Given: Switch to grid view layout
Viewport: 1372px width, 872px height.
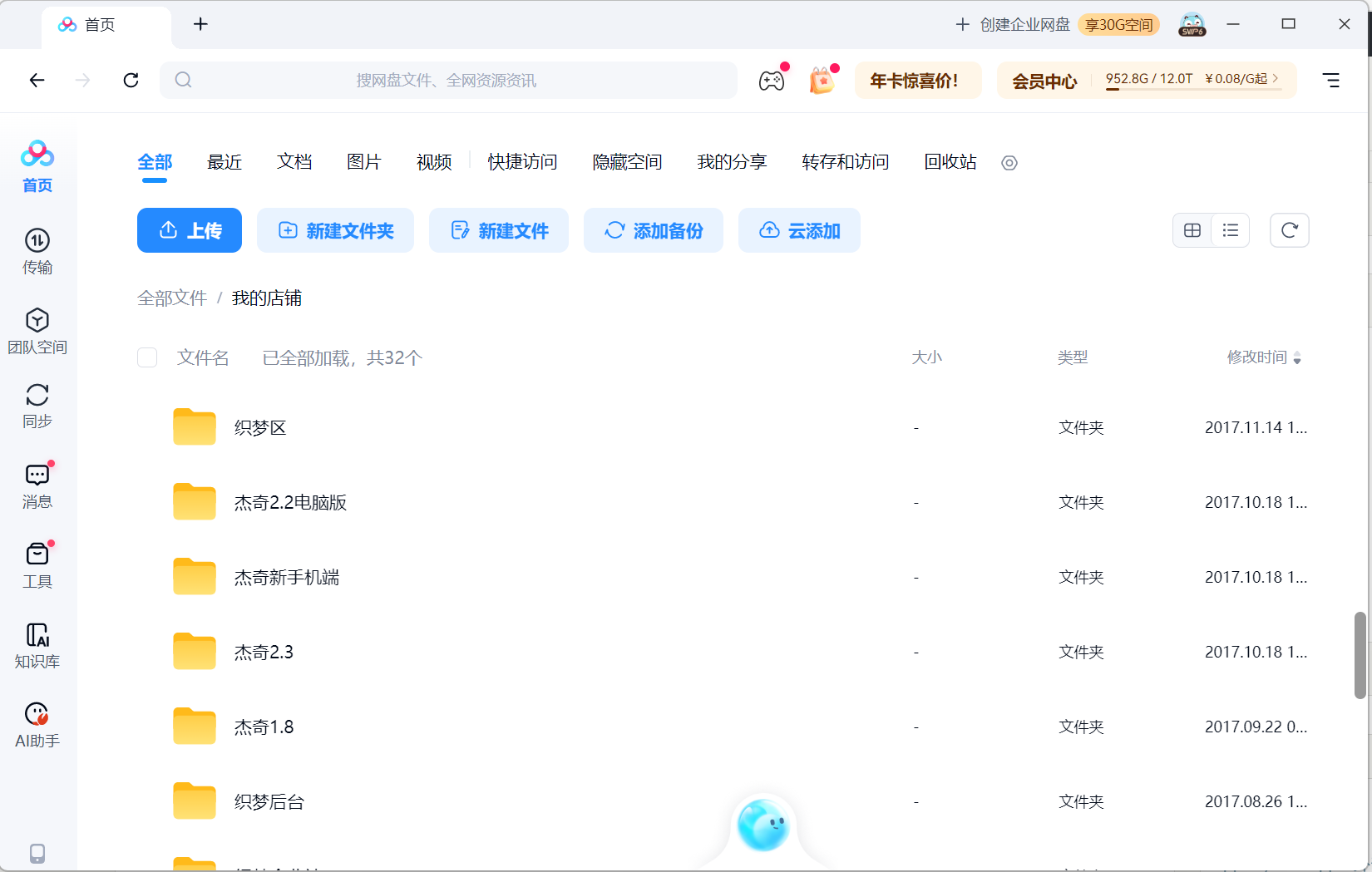Looking at the screenshot, I should tap(1192, 230).
